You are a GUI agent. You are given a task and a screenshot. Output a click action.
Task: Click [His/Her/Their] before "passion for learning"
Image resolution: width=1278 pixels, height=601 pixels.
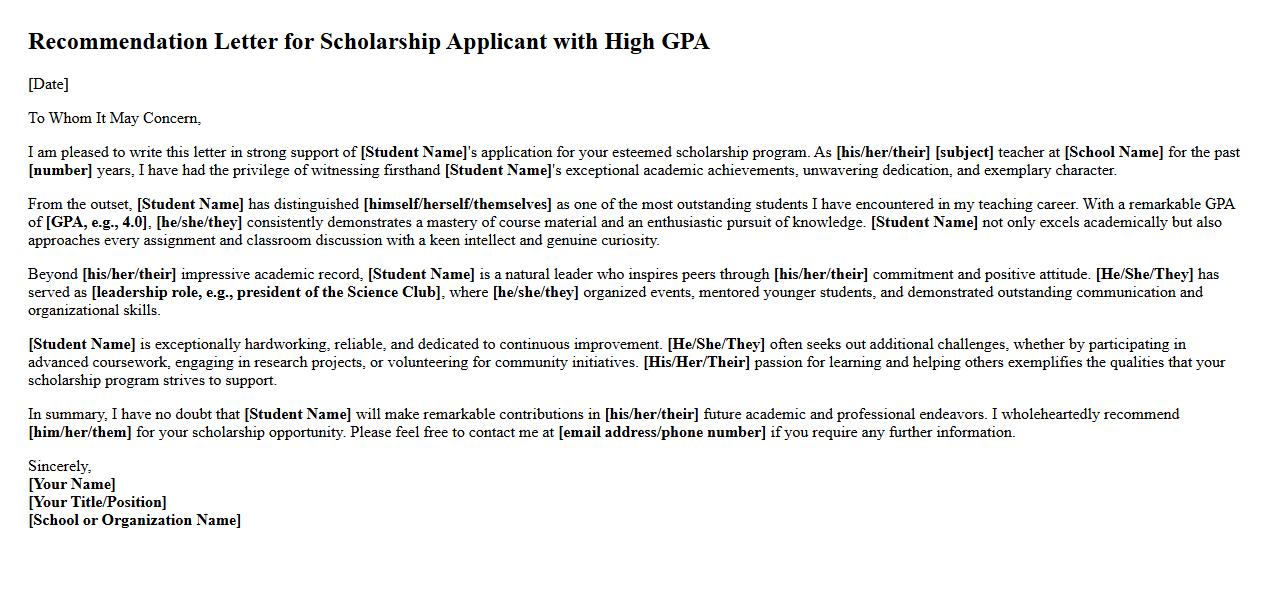pos(696,362)
